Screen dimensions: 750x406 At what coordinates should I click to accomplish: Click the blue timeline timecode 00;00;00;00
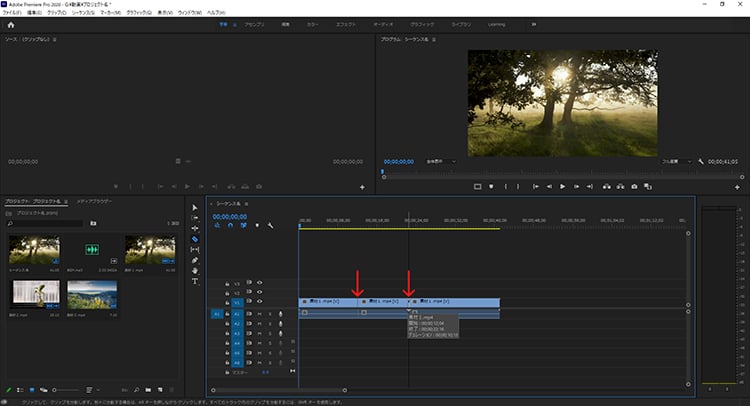(230, 217)
